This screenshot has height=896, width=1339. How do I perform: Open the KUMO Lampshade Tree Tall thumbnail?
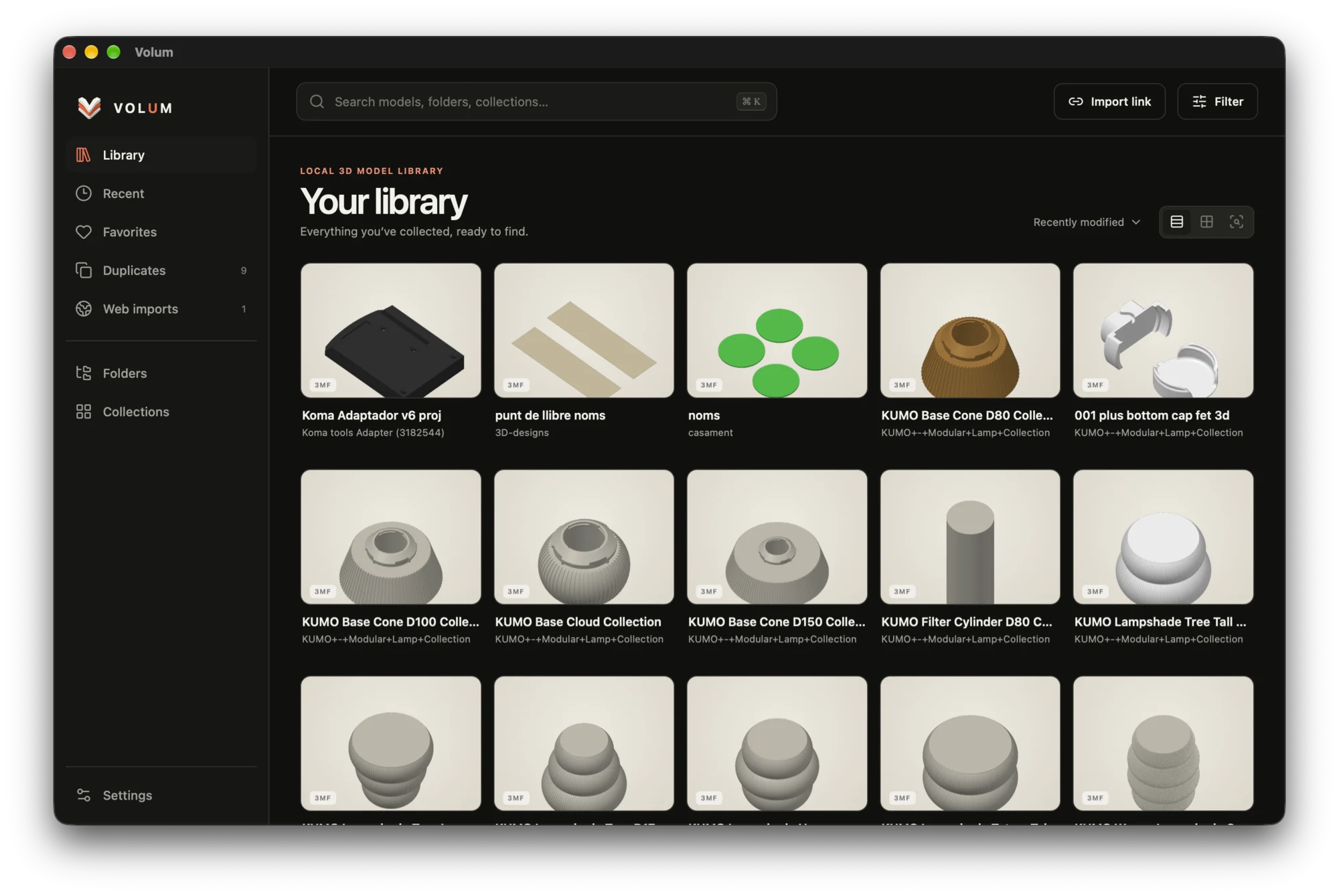[1163, 537]
